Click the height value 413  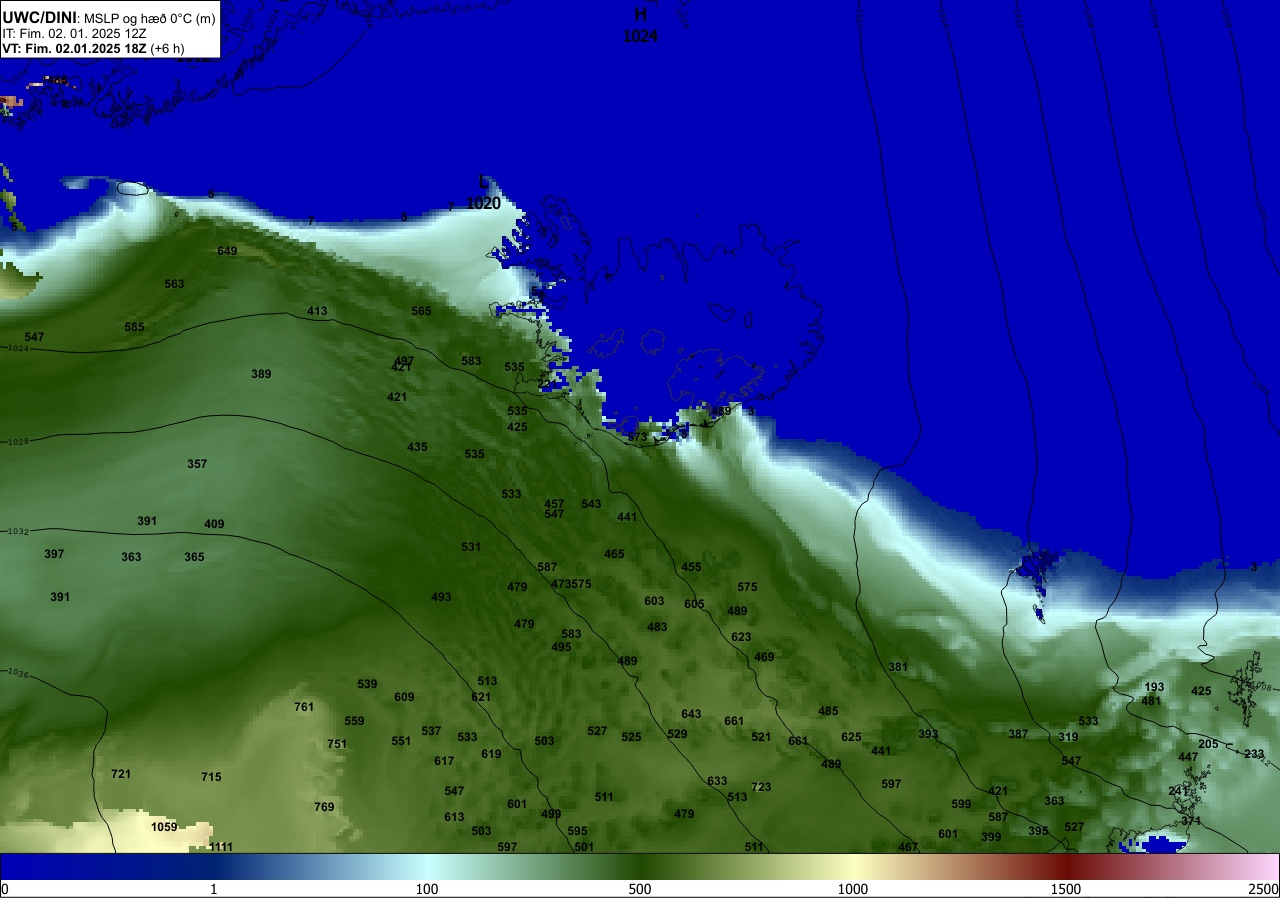[x=317, y=311]
